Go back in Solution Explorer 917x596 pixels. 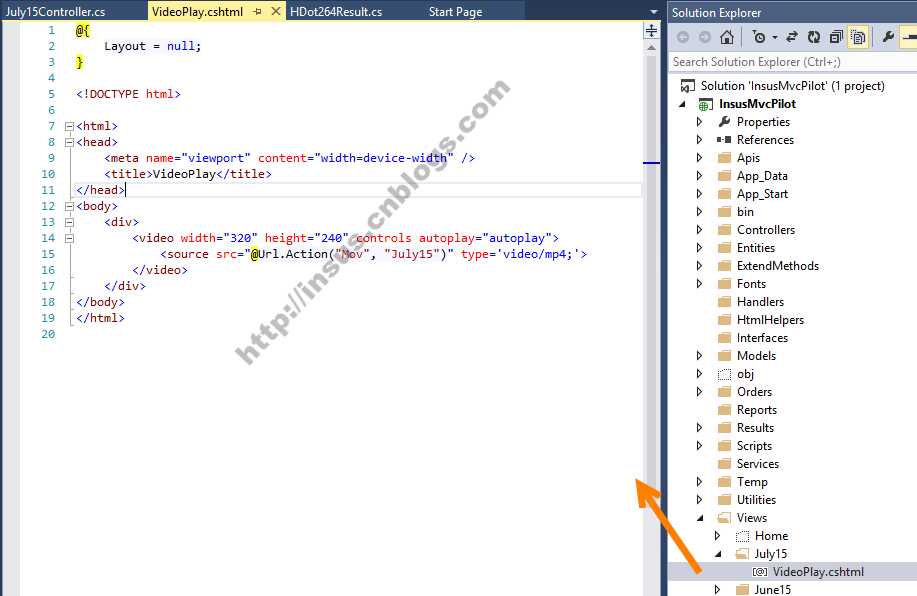[x=682, y=37]
